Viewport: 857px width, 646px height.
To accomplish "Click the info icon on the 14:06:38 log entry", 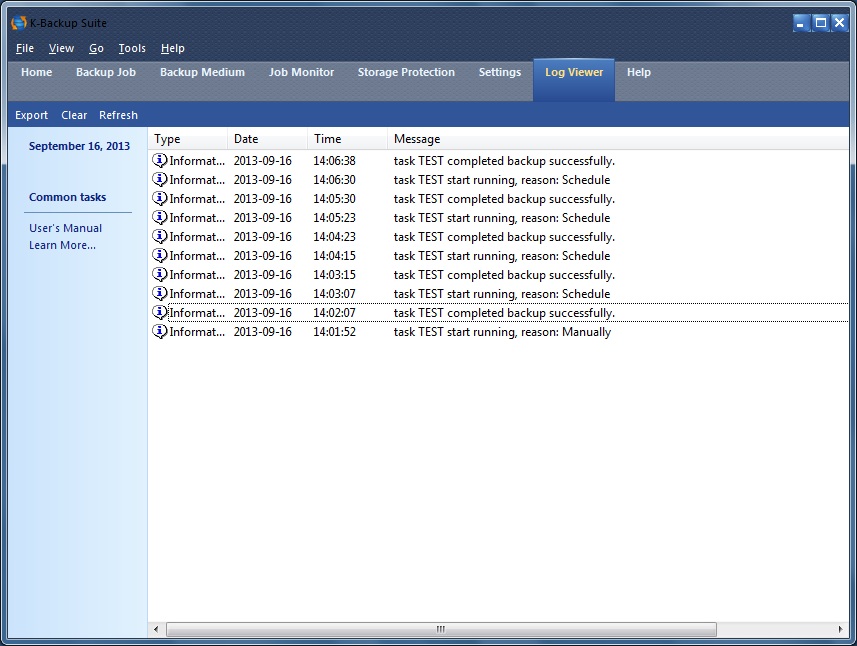I will tap(160, 161).
